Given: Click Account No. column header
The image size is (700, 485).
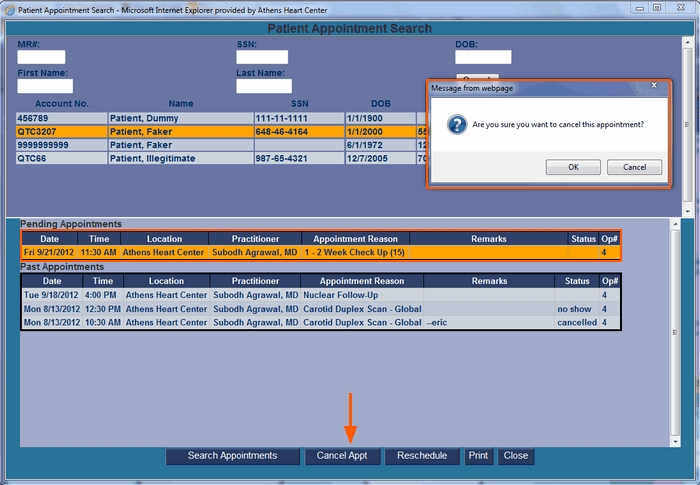Looking at the screenshot, I should click(62, 104).
